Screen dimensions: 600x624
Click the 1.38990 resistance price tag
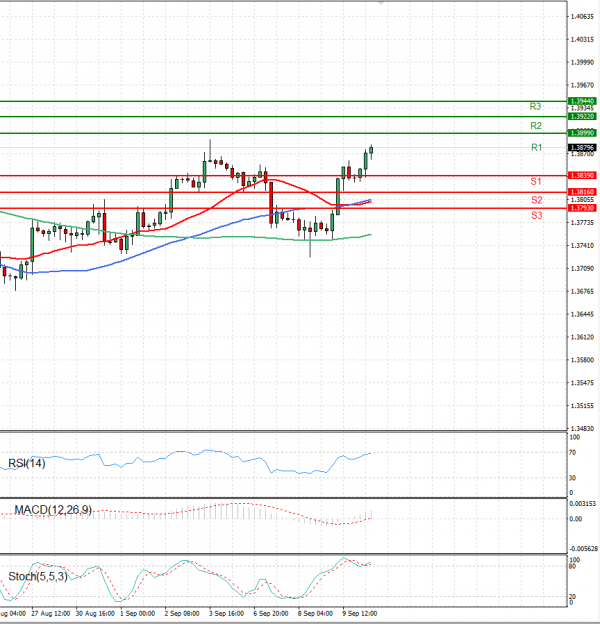(582, 133)
